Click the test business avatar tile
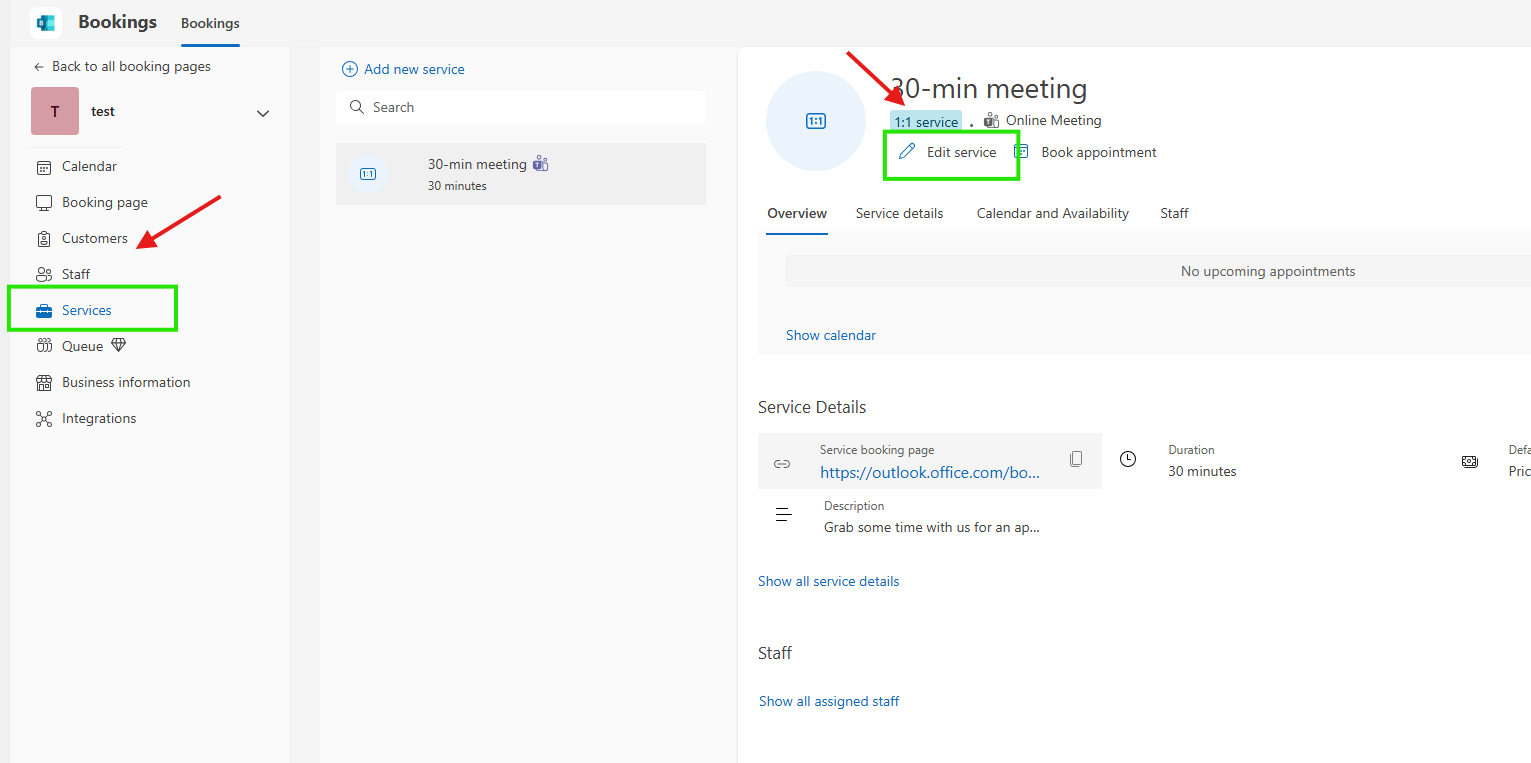 click(55, 111)
